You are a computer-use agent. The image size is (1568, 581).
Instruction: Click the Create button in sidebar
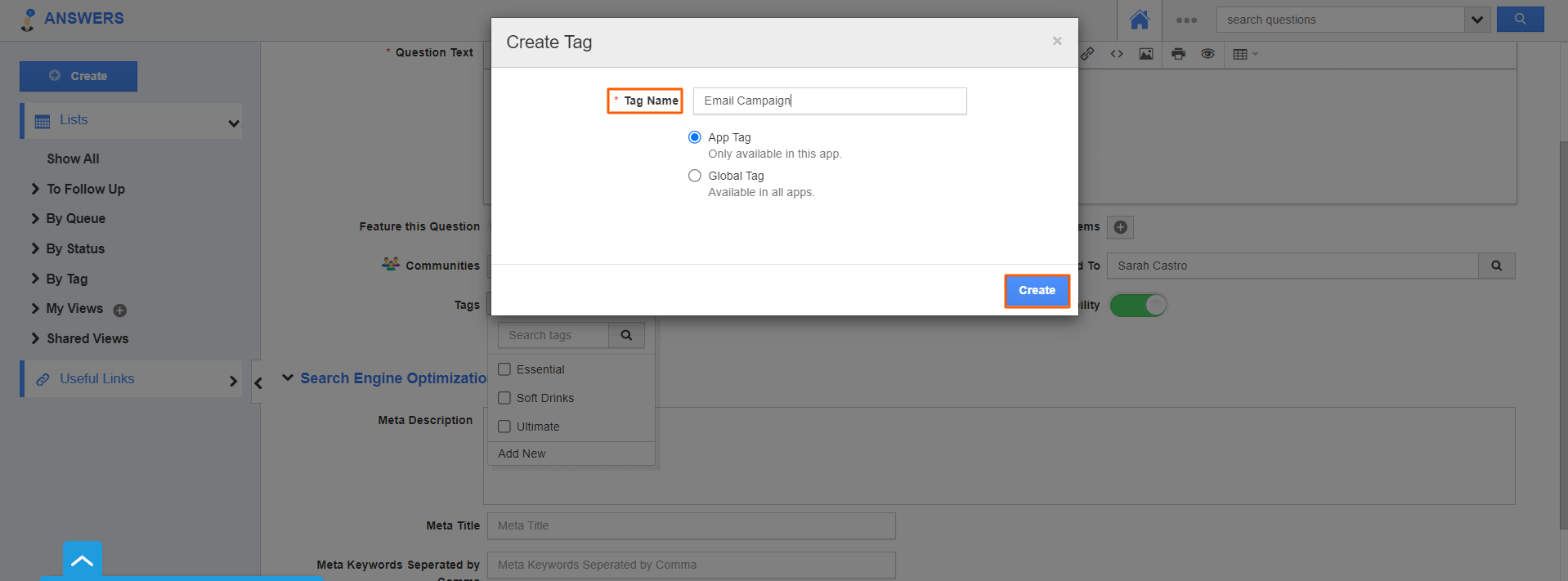pyautogui.click(x=78, y=76)
